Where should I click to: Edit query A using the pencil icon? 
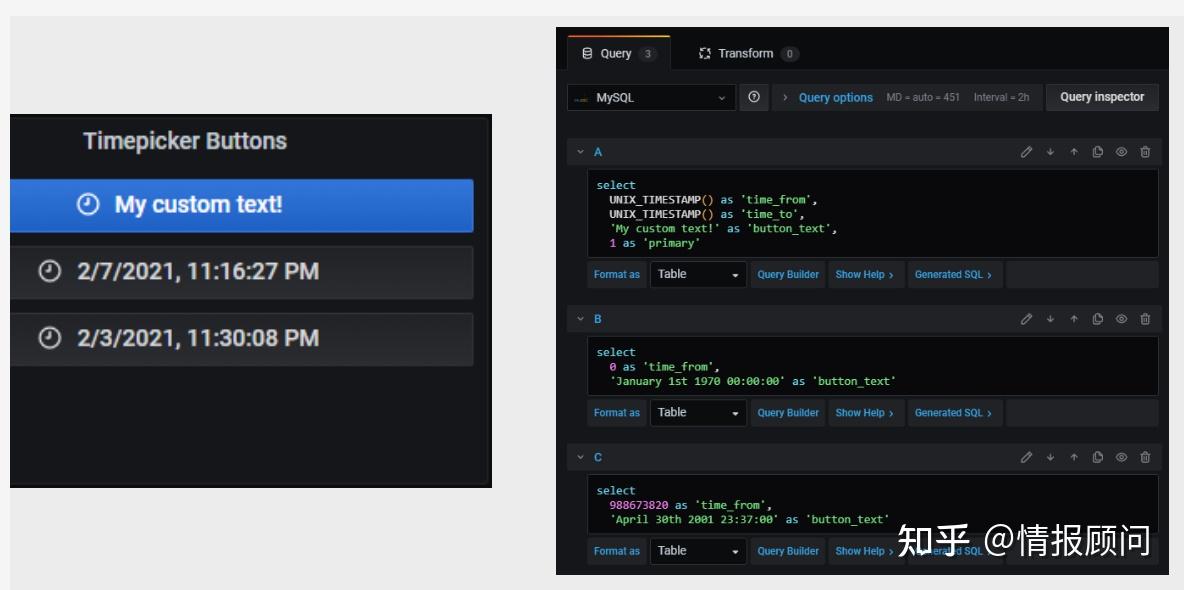click(x=1025, y=152)
